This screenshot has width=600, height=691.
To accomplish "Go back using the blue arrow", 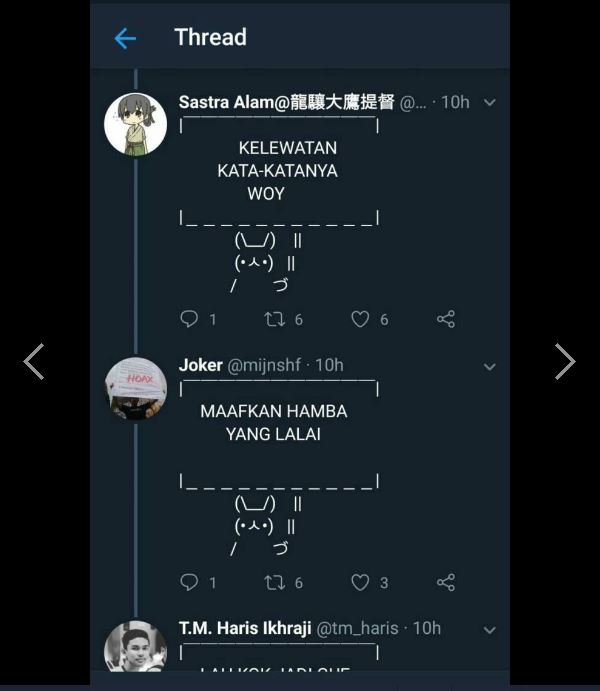I will (x=125, y=38).
